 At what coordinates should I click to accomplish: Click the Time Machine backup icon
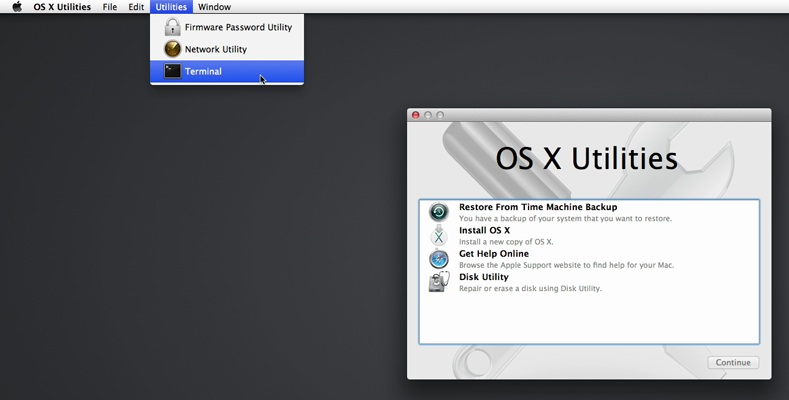click(439, 212)
